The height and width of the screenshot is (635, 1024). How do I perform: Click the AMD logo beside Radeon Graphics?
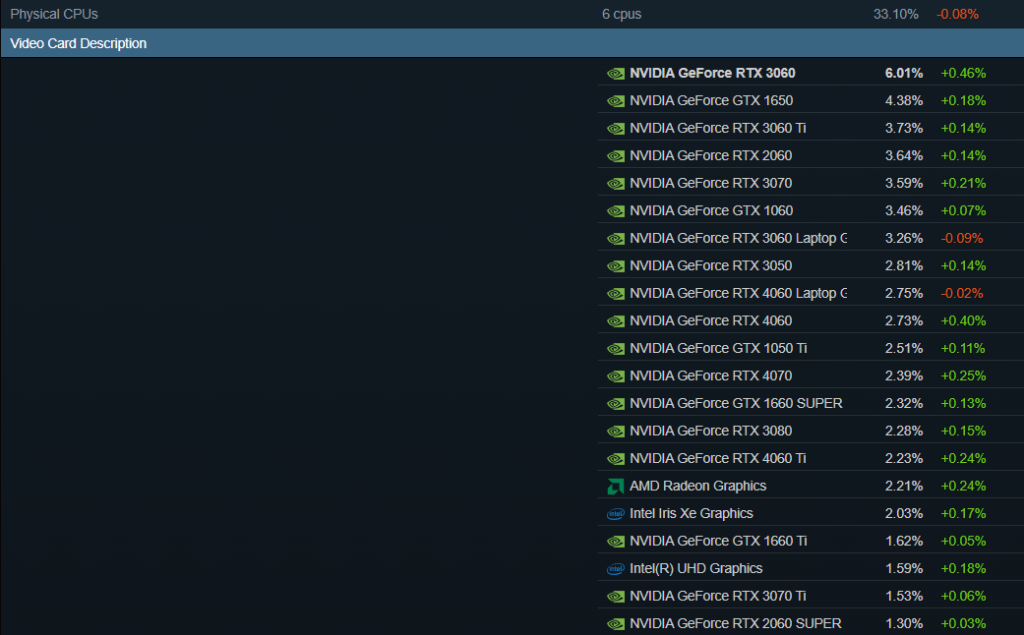point(615,487)
